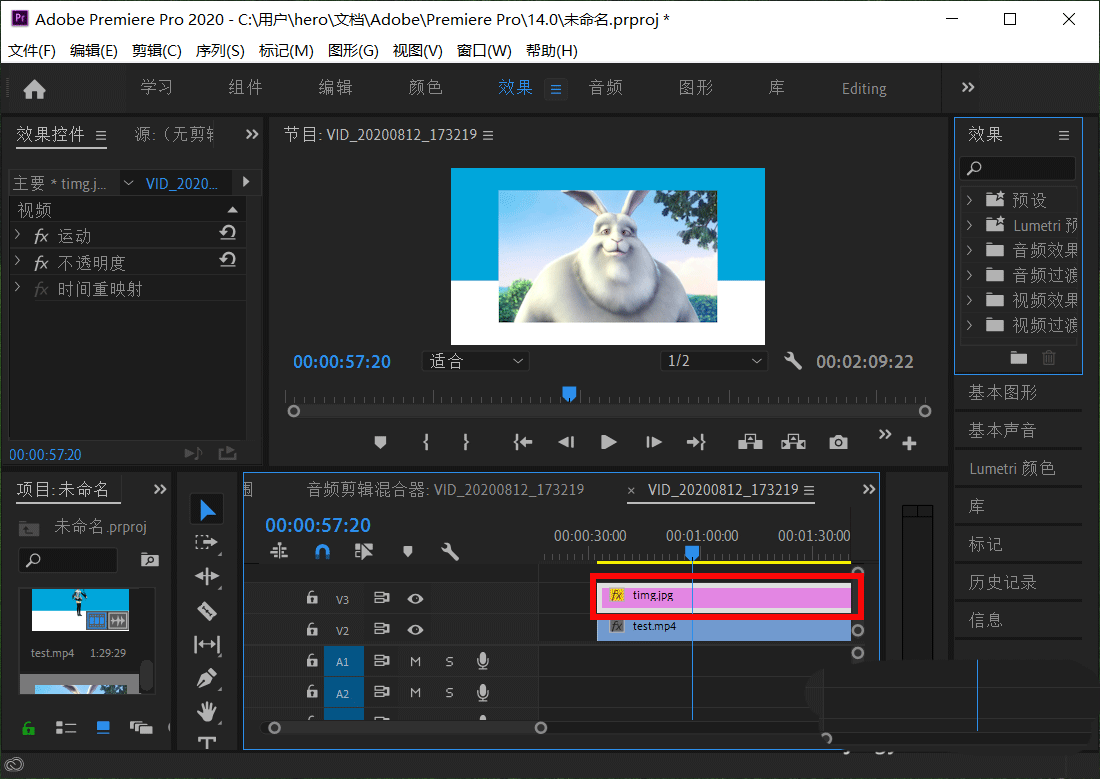The image size is (1100, 779).
Task: Switch to the 颜色 workspace tab
Action: pyautogui.click(x=425, y=88)
